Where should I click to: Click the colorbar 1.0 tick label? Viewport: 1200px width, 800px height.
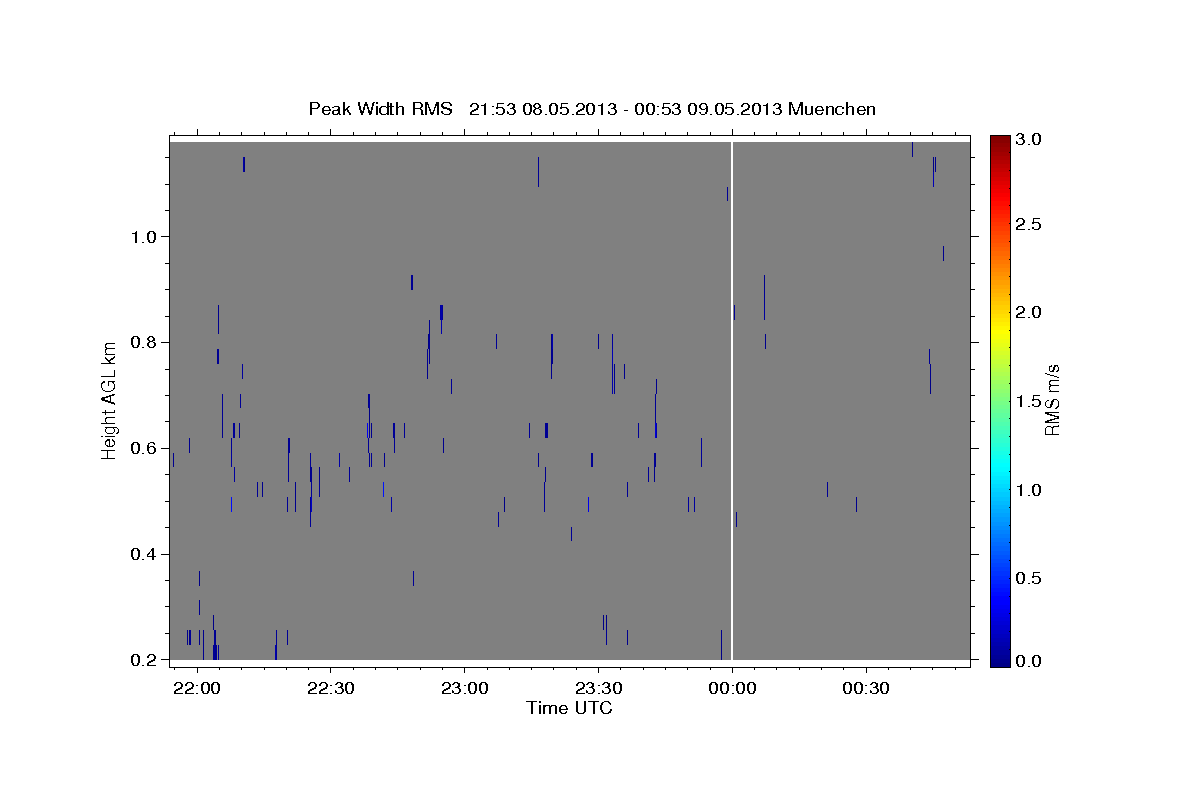point(1029,490)
